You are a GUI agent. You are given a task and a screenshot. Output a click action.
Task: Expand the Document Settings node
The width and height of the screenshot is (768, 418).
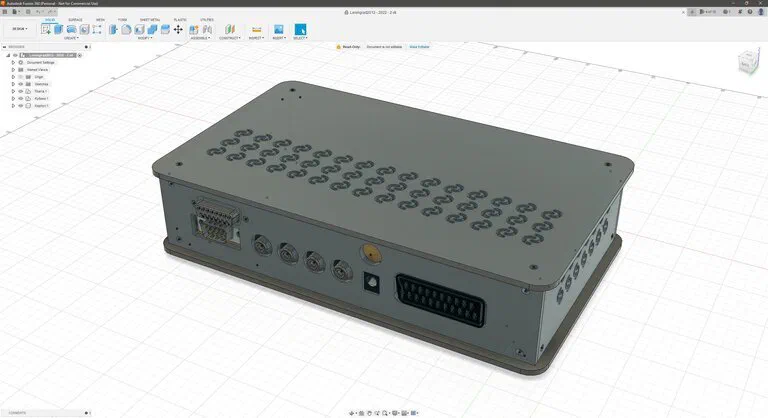[13, 63]
